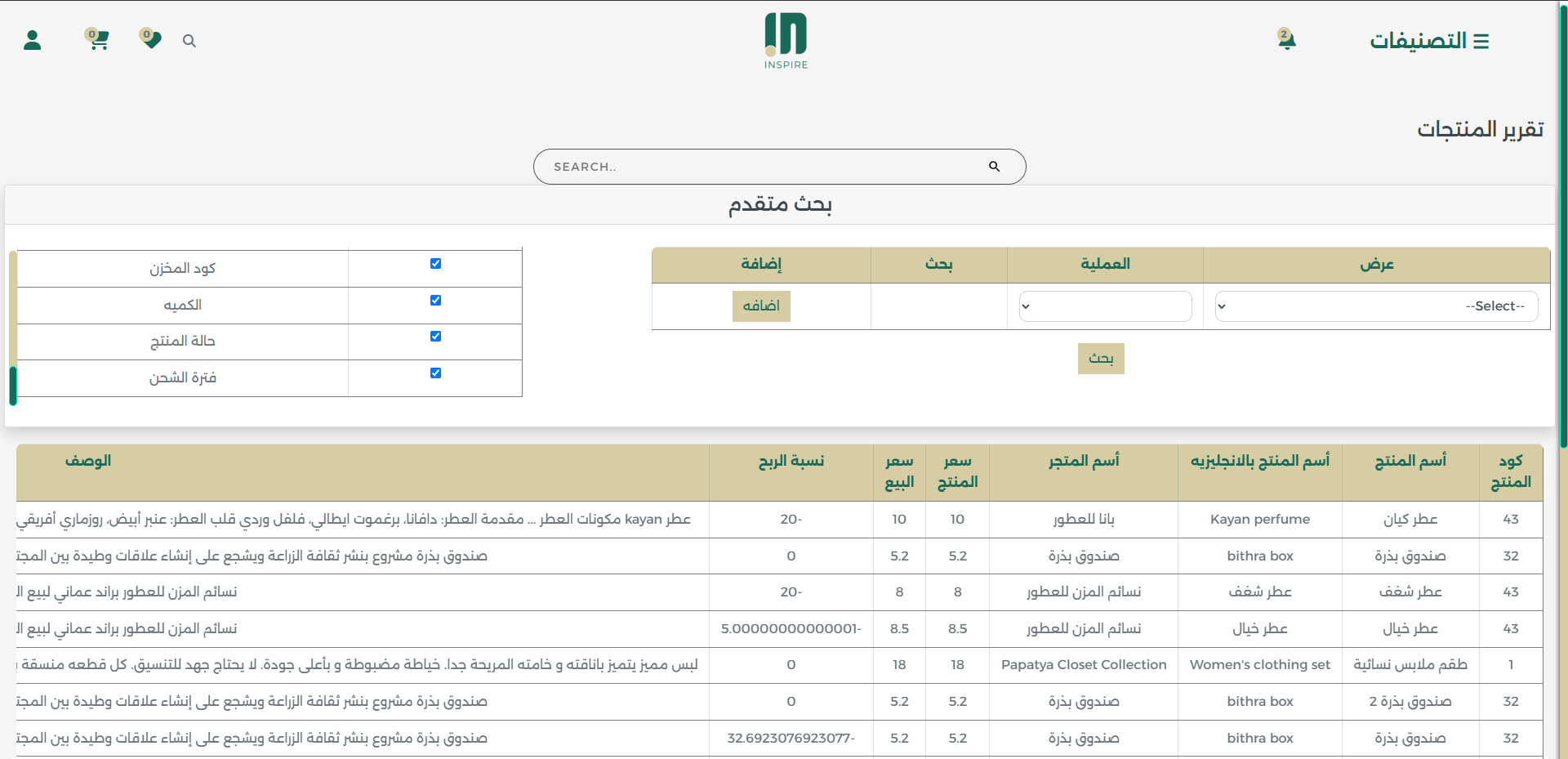This screenshot has width=1568, height=759.
Task: Click the INSPIRE logo
Action: tap(786, 41)
